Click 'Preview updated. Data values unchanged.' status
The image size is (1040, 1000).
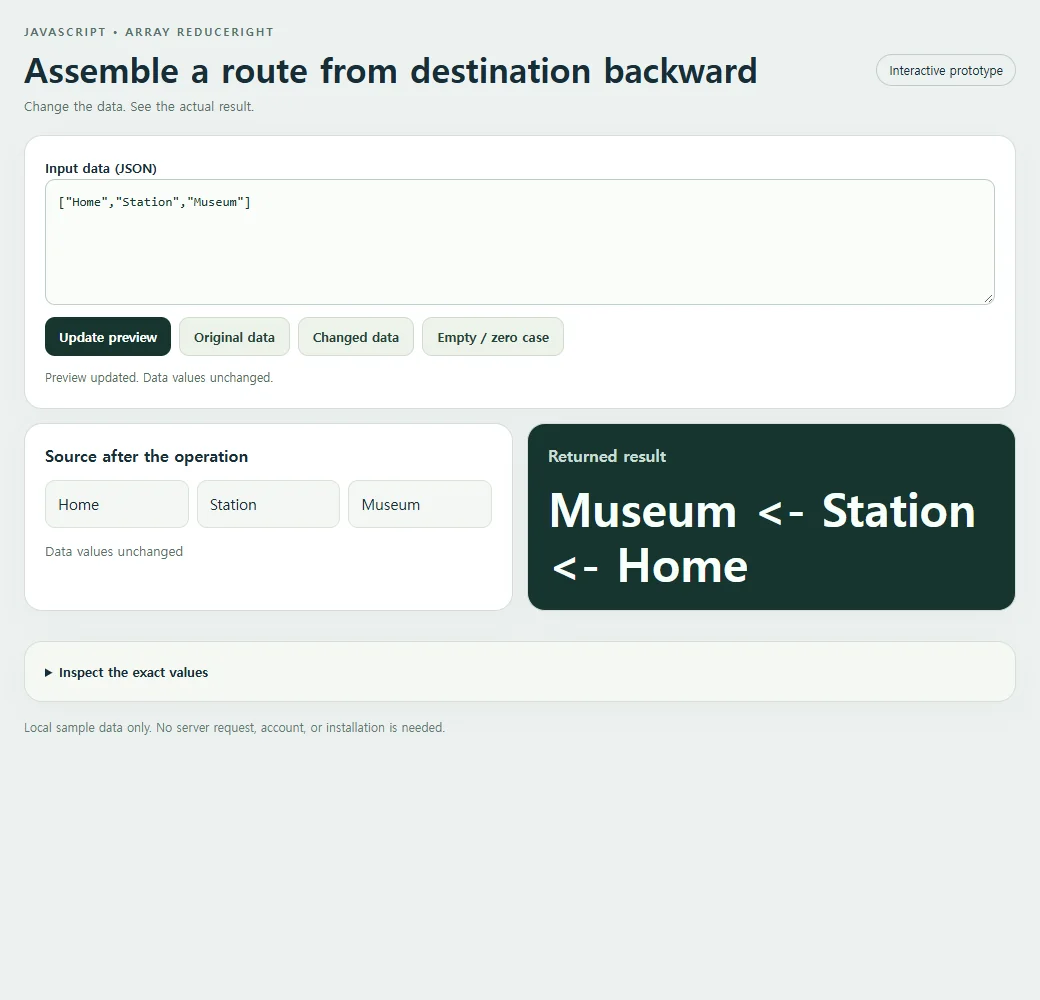159,377
